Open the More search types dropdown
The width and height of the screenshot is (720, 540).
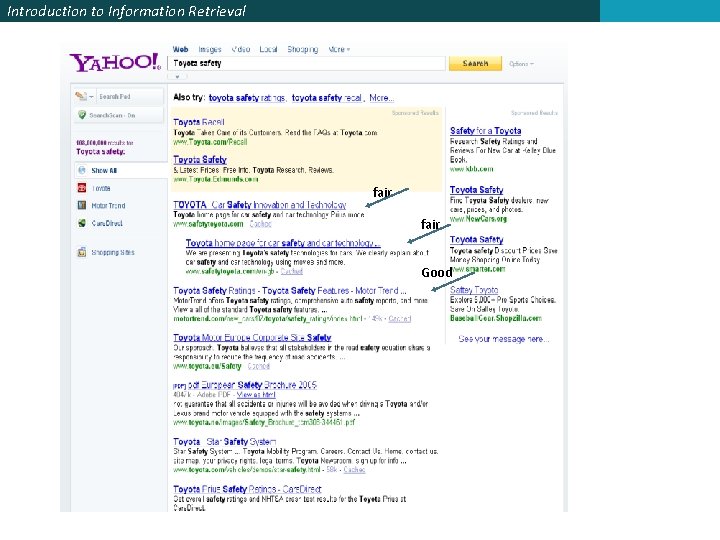(339, 49)
